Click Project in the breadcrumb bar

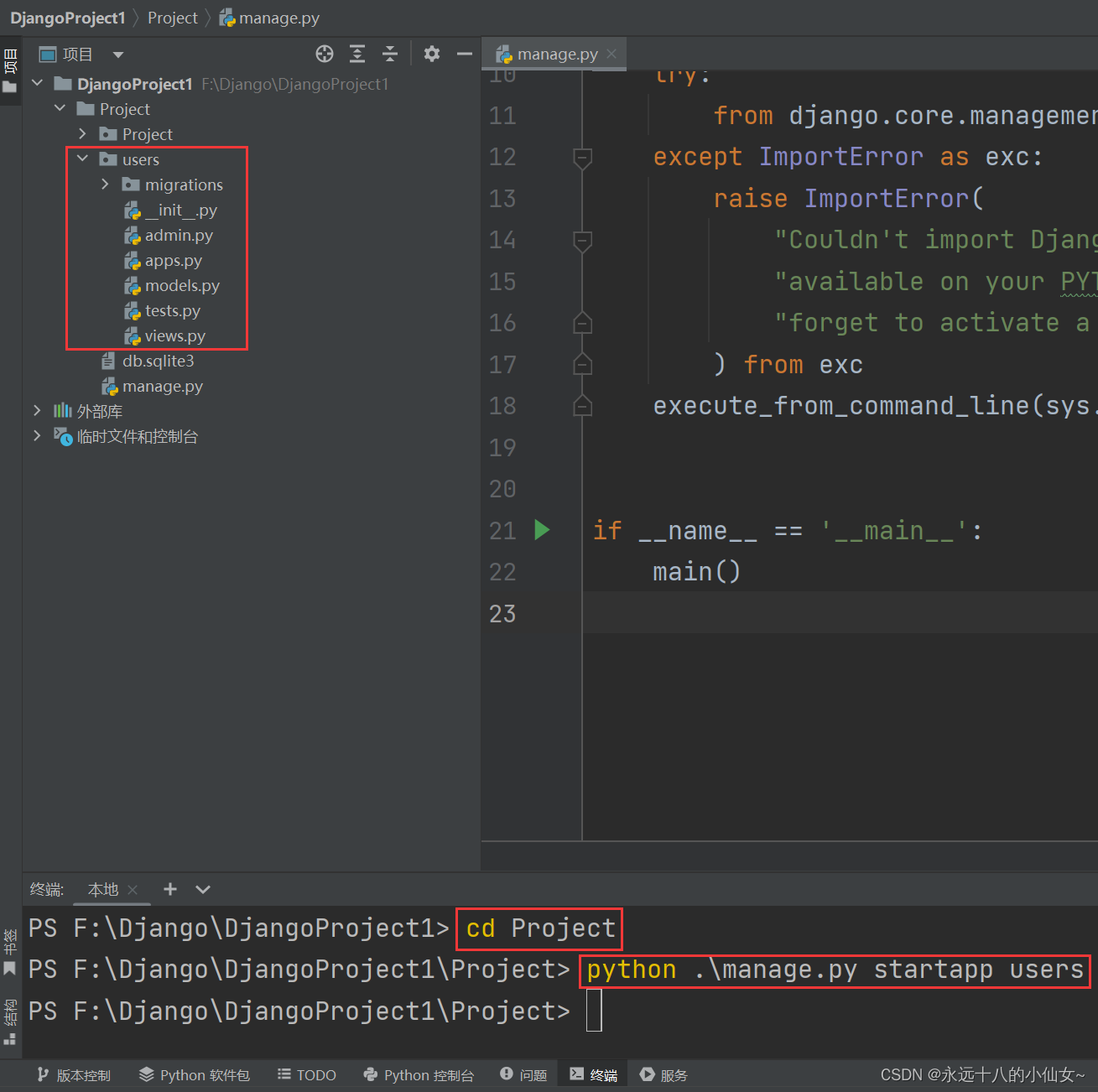(173, 18)
